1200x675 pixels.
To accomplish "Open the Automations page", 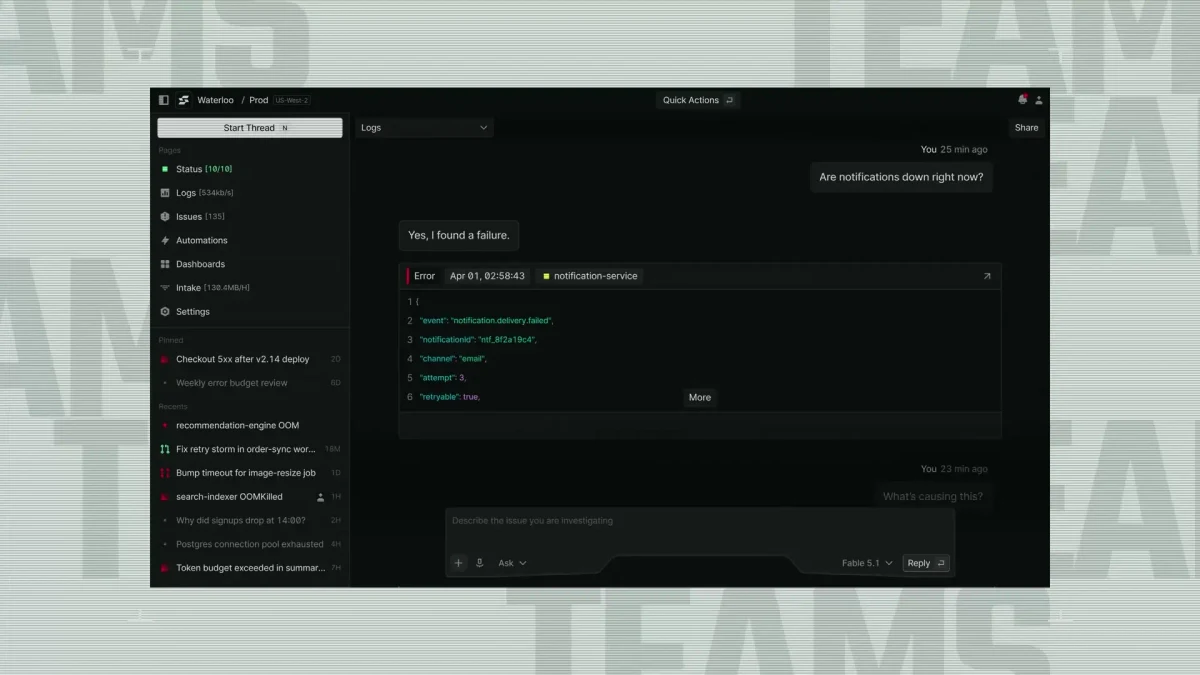I will (201, 241).
